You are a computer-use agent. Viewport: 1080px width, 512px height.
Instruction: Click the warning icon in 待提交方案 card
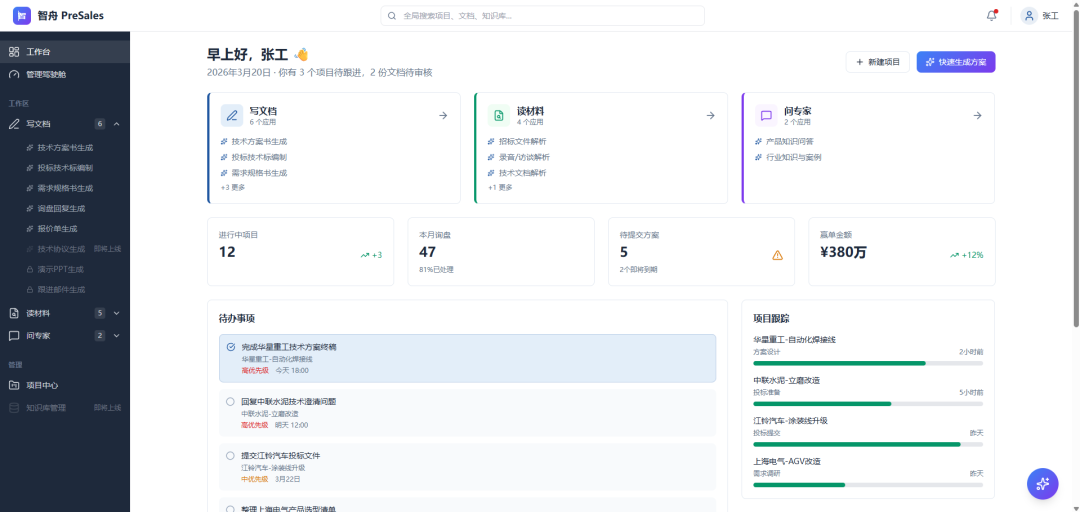tap(777, 255)
